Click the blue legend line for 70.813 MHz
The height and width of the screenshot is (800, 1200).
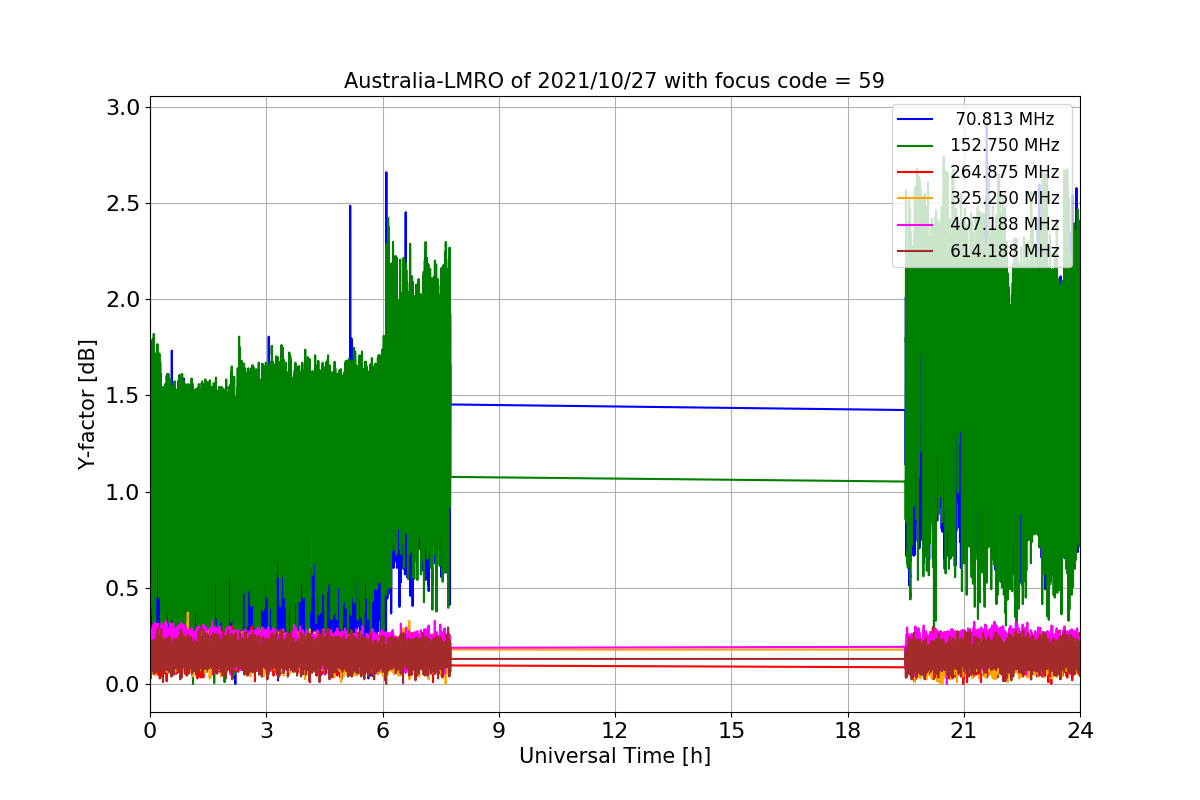(915, 120)
